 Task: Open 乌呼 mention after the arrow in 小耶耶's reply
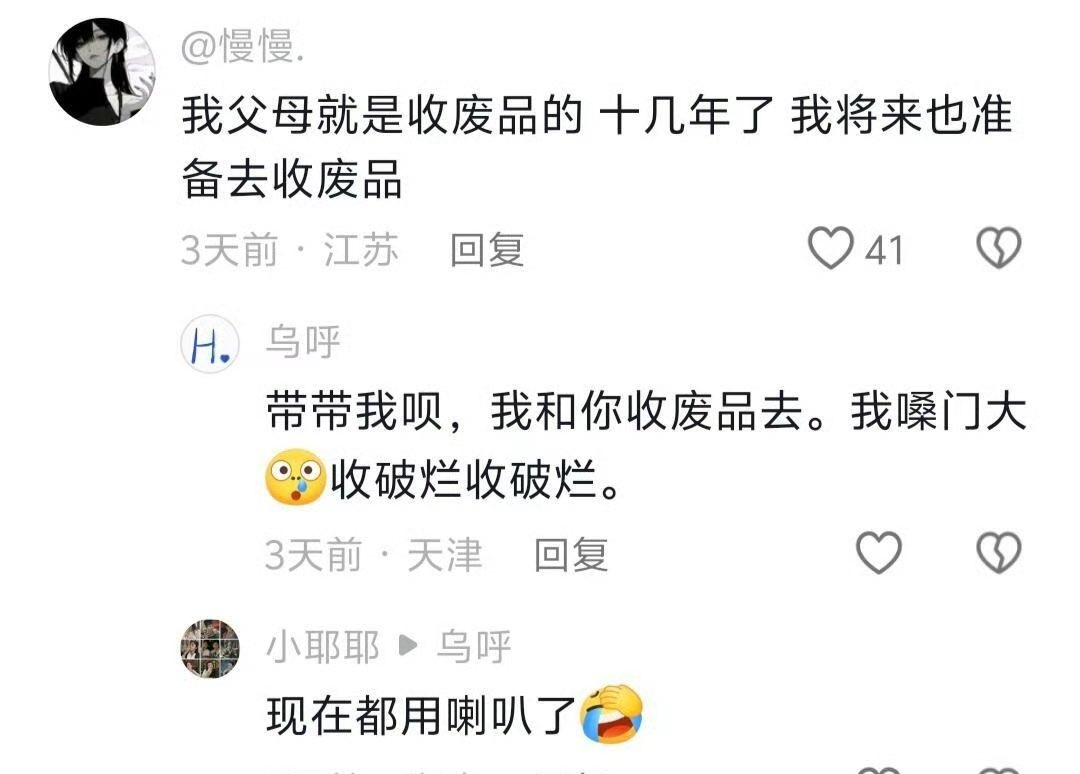click(474, 647)
